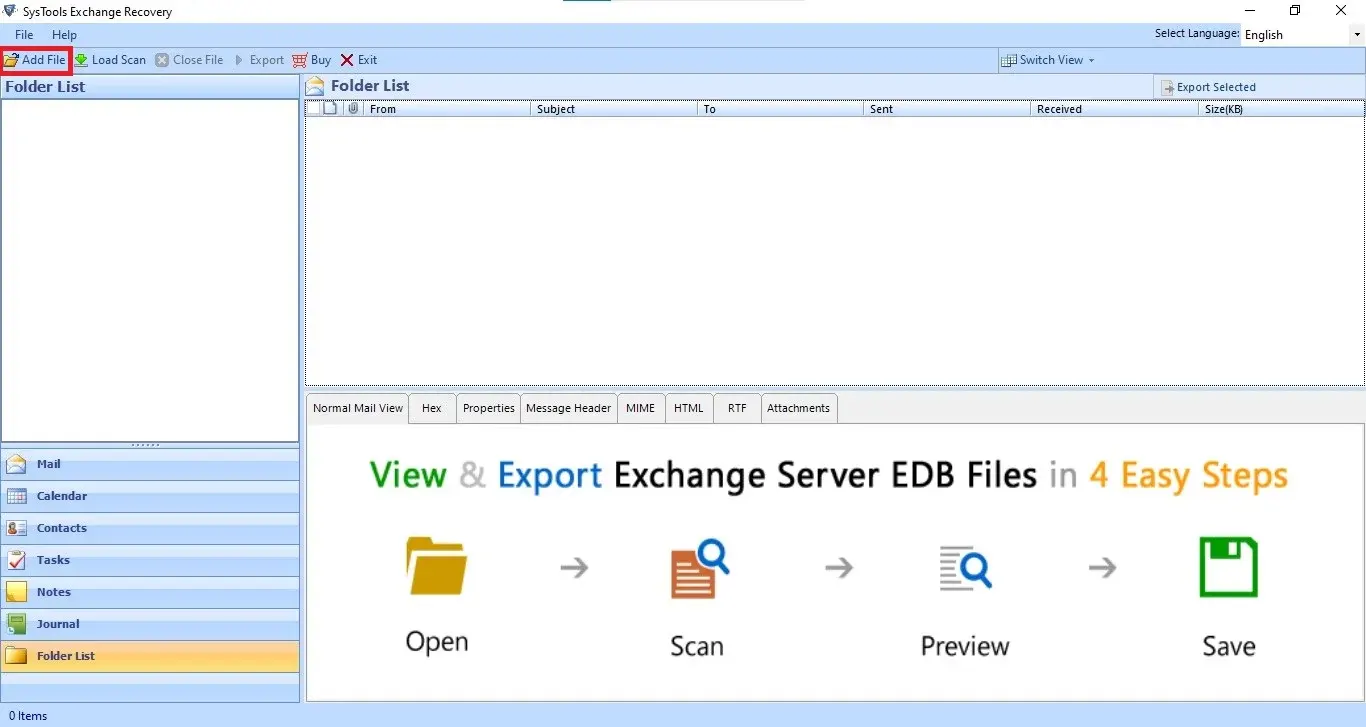Click the minimize window button
1366x727 pixels.
point(1249,11)
